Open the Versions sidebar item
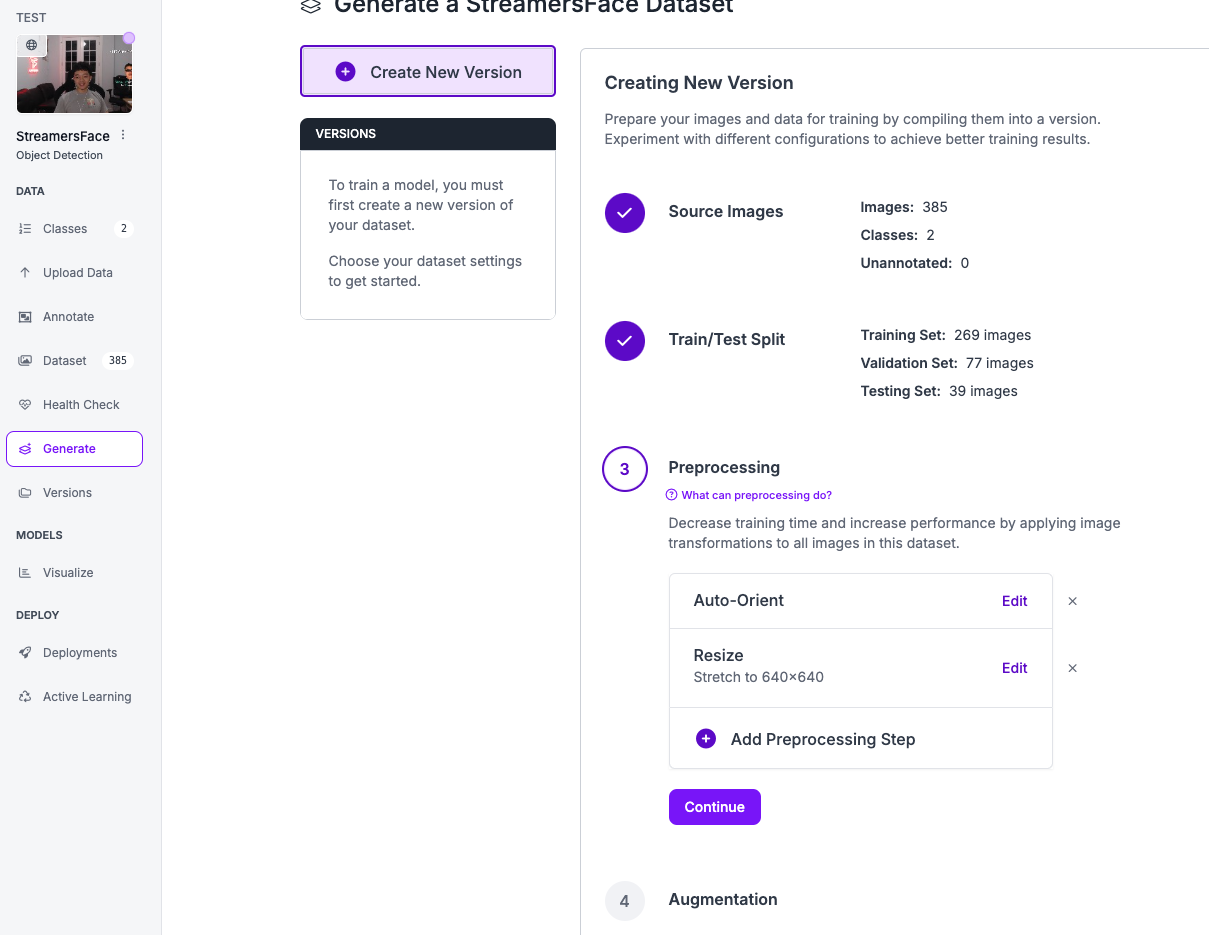The image size is (1209, 935). [67, 493]
